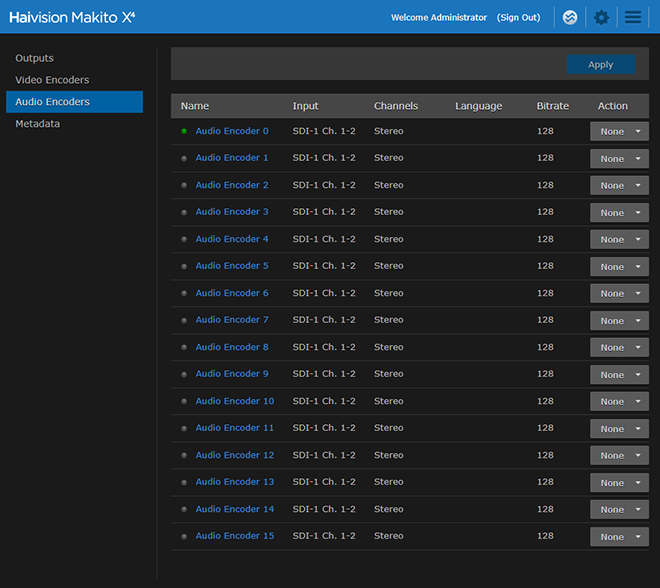Image resolution: width=660 pixels, height=588 pixels.
Task: Open the None dropdown for Audio Encoder 10
Action: tap(619, 402)
